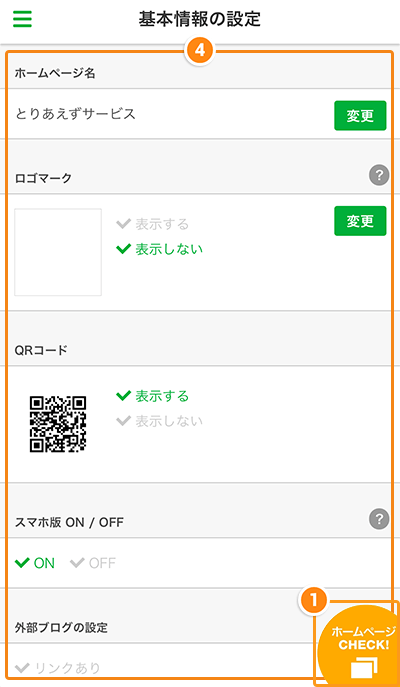400x687 pixels.
Task: Select リンクあり for external blog
Action: click(57, 668)
